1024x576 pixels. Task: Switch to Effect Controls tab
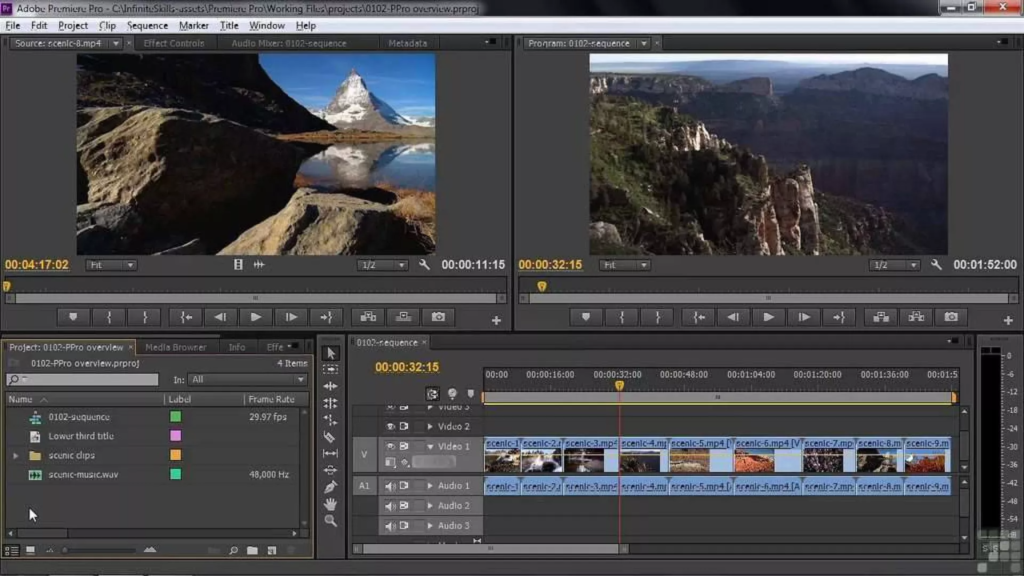point(174,43)
